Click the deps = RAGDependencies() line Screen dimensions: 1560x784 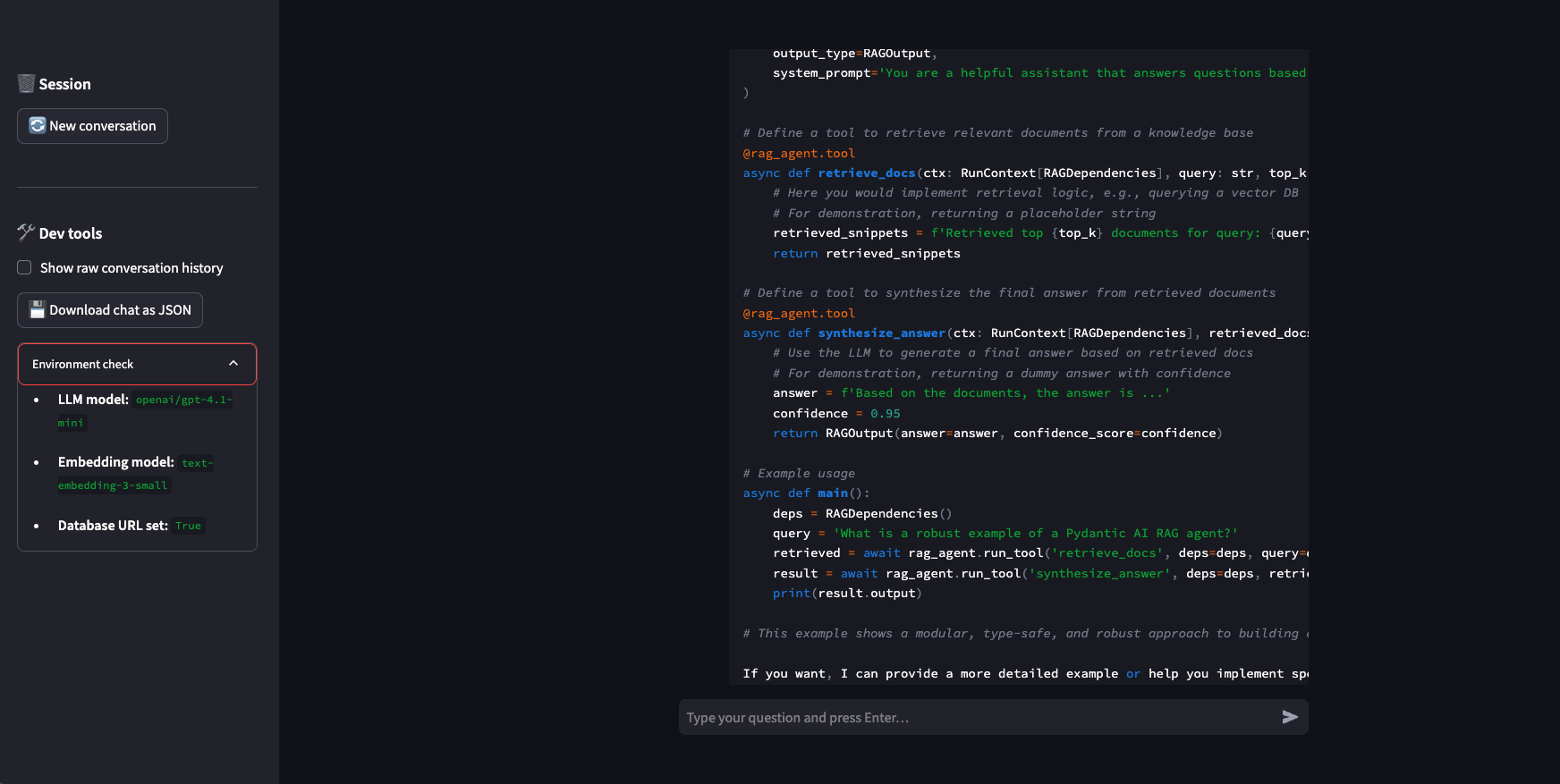(862, 514)
